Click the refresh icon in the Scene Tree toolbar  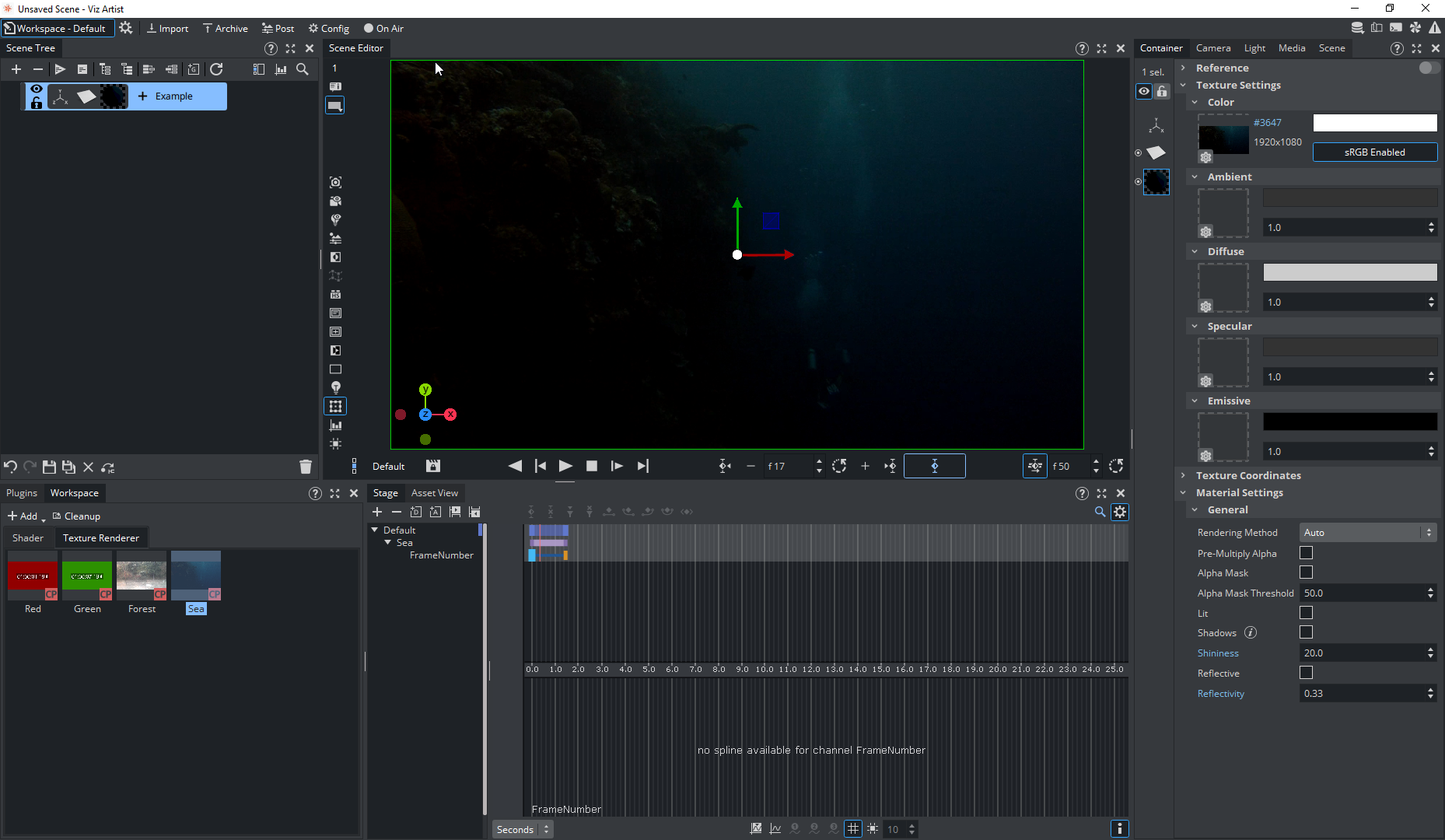[x=216, y=69]
